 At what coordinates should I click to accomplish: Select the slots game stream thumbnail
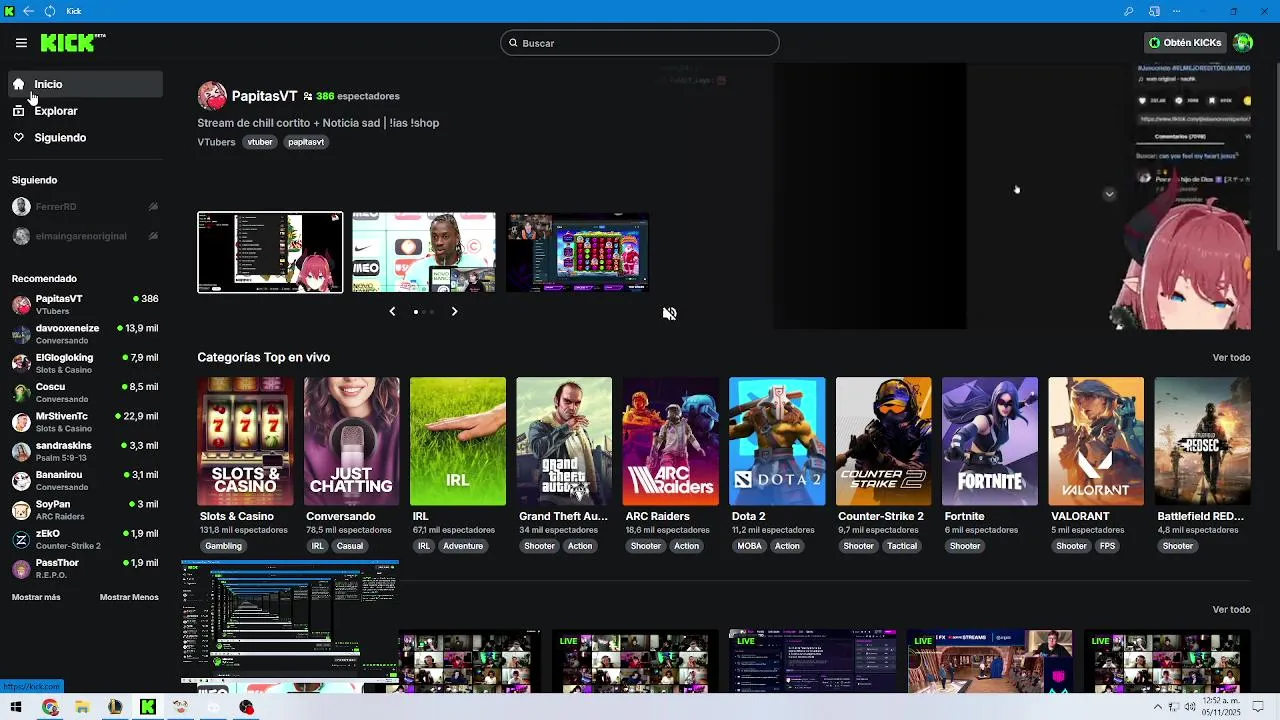pyautogui.click(x=577, y=252)
